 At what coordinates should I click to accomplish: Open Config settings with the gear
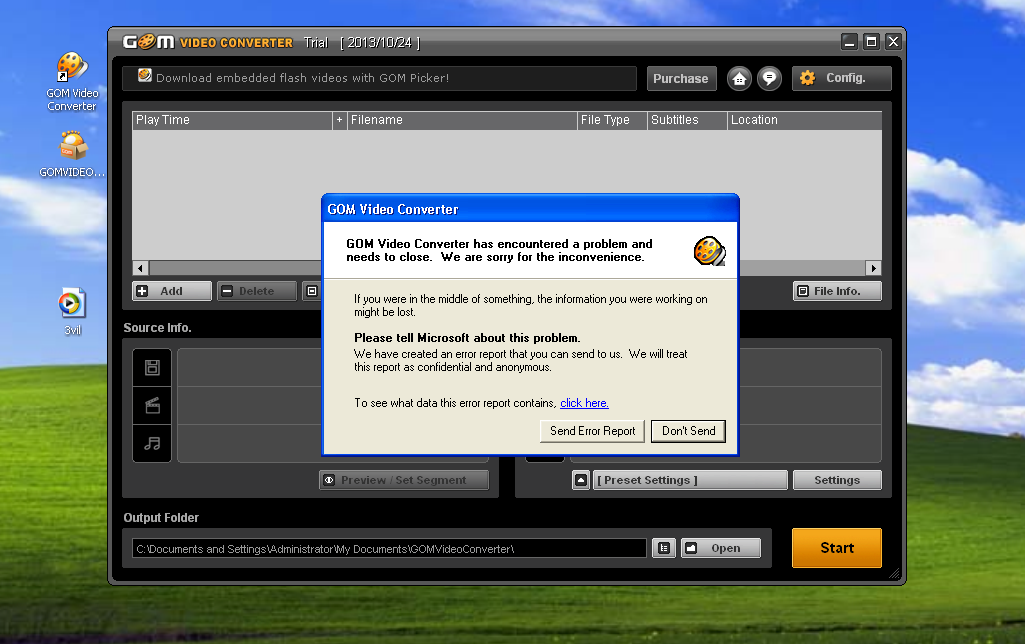[841, 78]
